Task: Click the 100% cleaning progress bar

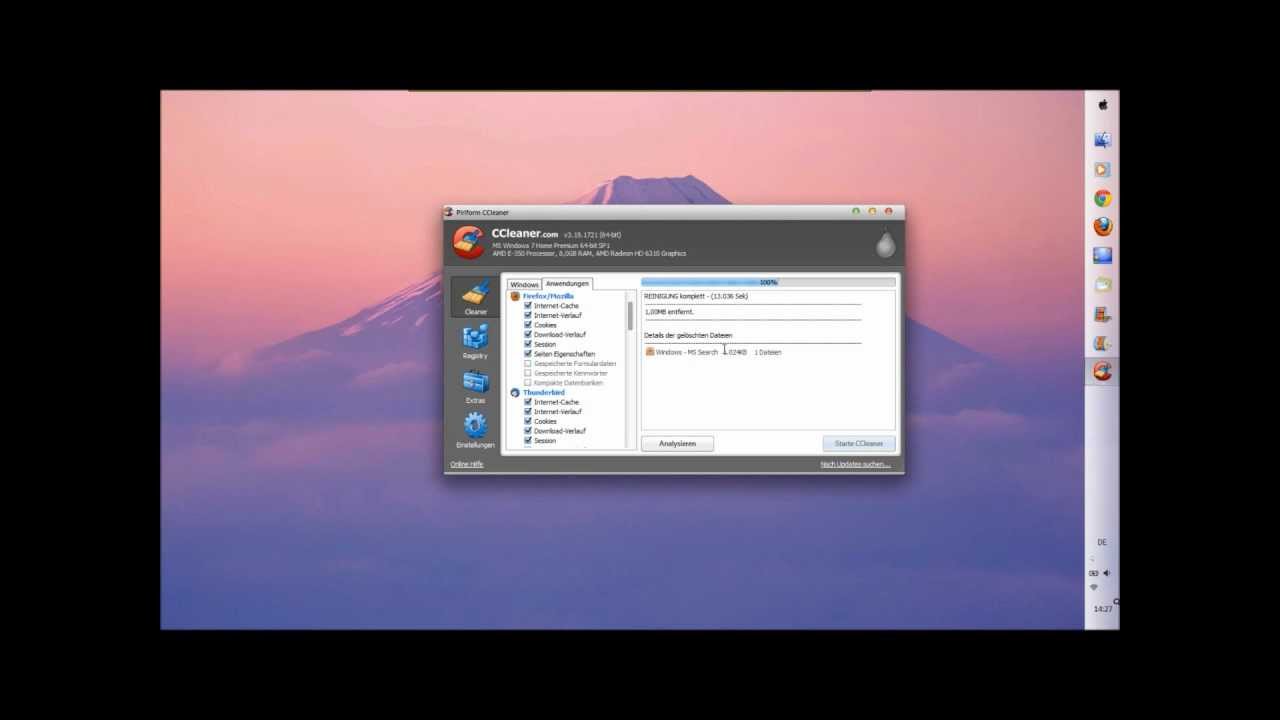Action: click(x=768, y=282)
